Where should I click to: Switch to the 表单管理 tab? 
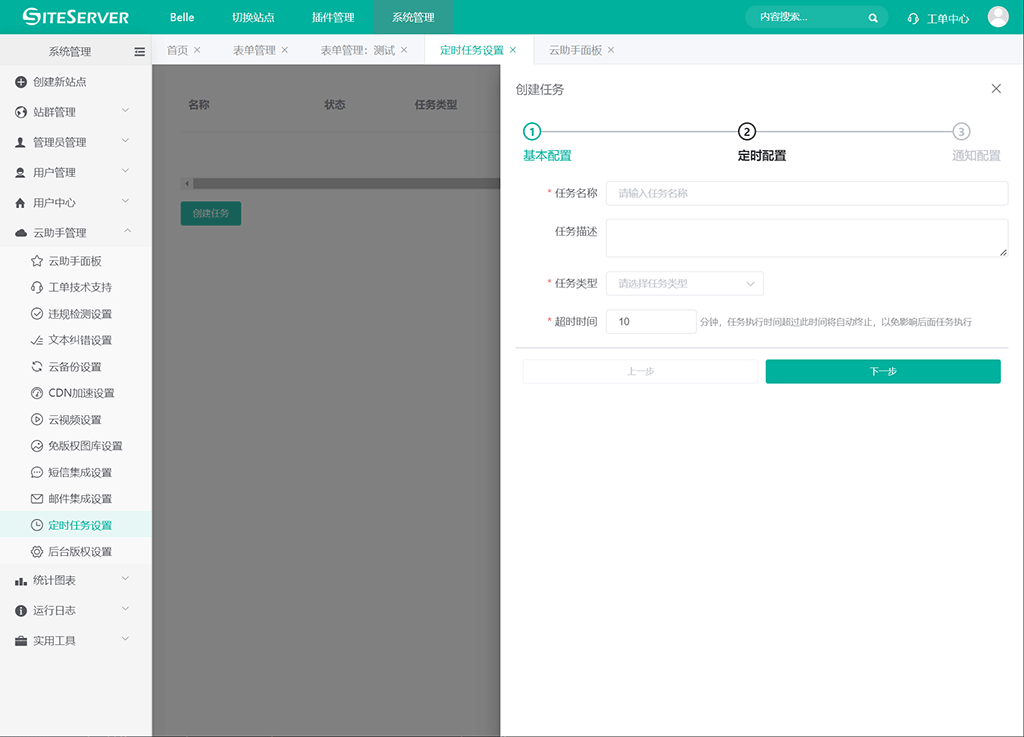[254, 50]
